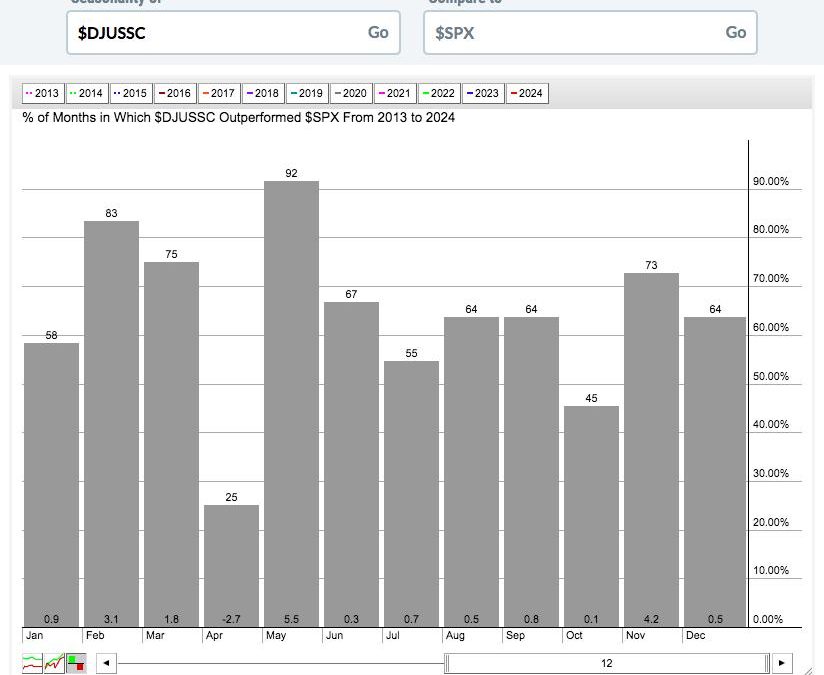Click the March bar in the chart
824x675 pixels.
click(171, 444)
